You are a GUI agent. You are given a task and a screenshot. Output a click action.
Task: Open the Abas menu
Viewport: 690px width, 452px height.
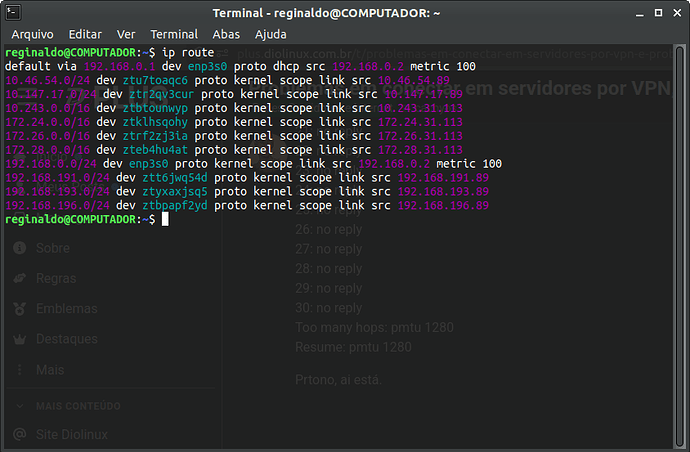point(226,34)
